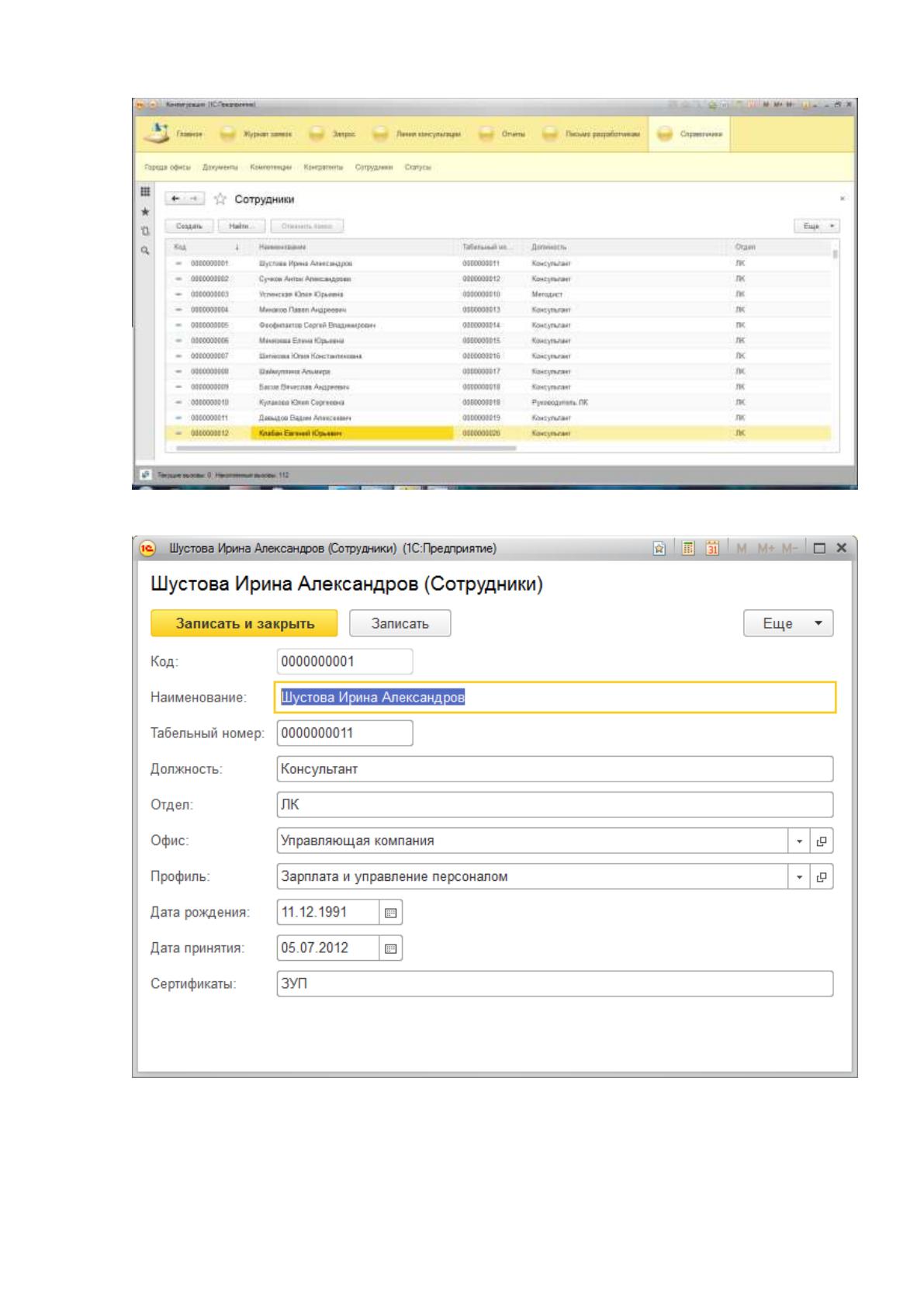Open the Сотрудники link in navigation bar
The height and width of the screenshot is (1307, 924).
tap(374, 168)
